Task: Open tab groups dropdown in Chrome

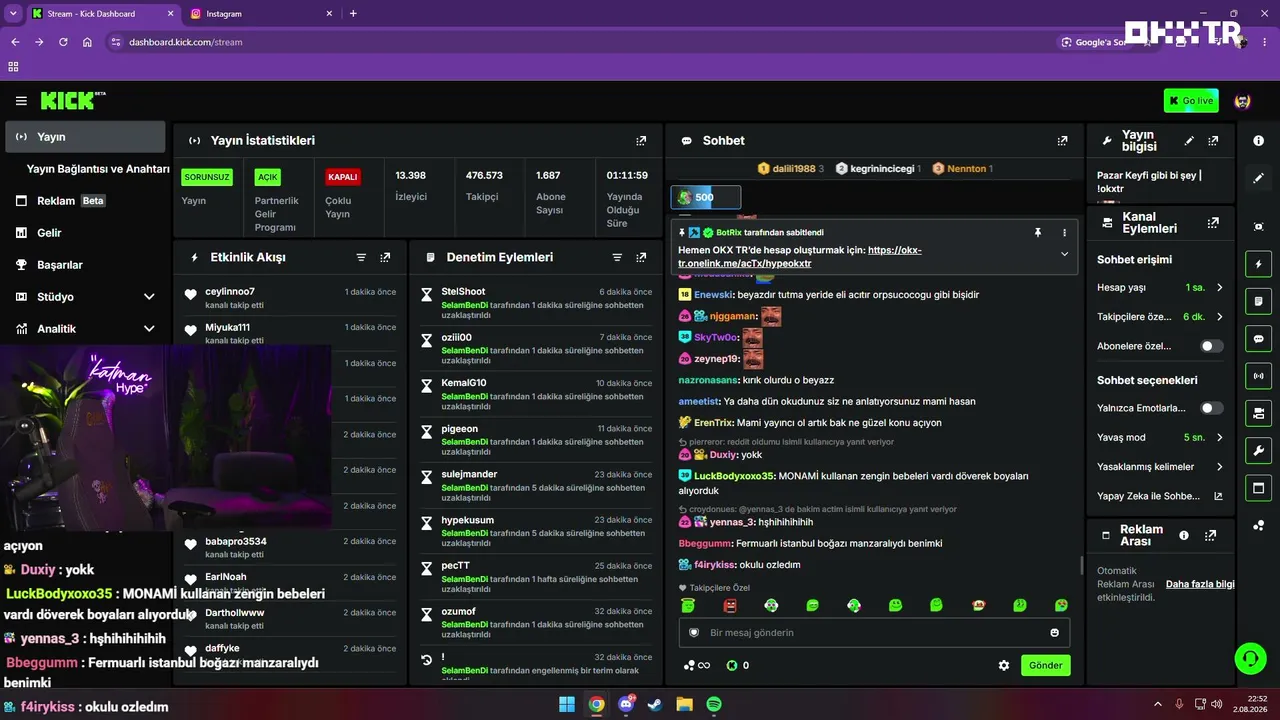Action: pyautogui.click(x=13, y=14)
